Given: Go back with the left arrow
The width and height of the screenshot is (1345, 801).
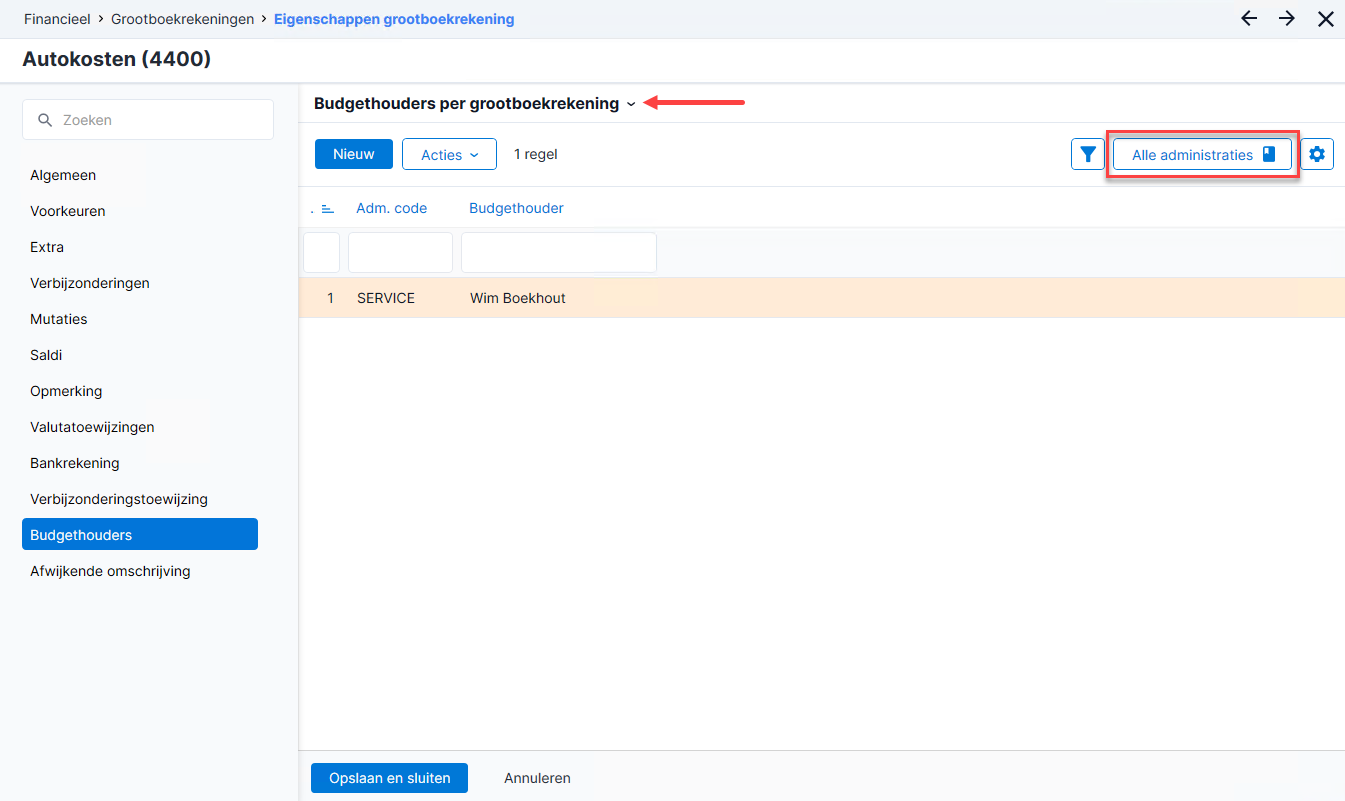Looking at the screenshot, I should pyautogui.click(x=1249, y=19).
